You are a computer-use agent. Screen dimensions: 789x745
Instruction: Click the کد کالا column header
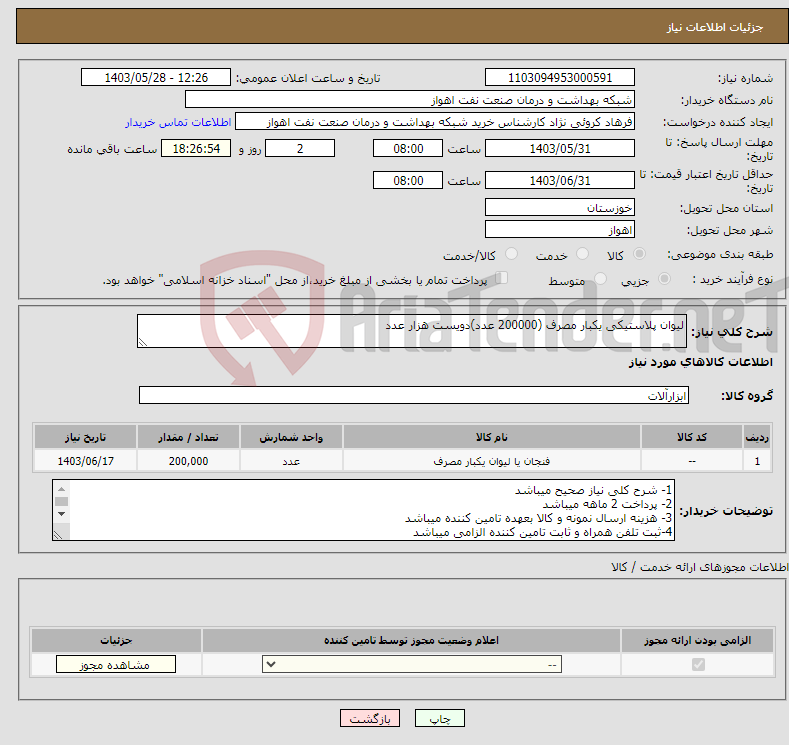[692, 437]
